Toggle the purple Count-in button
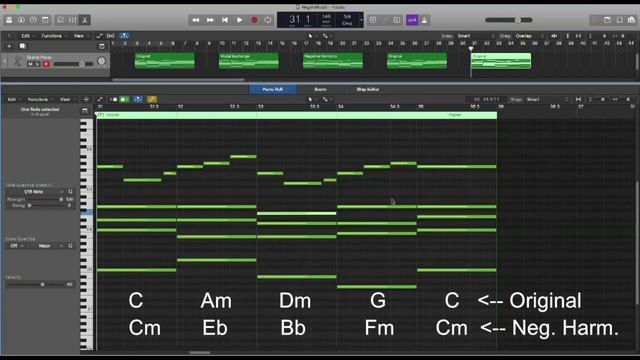This screenshot has height=360, width=640. click(x=412, y=20)
